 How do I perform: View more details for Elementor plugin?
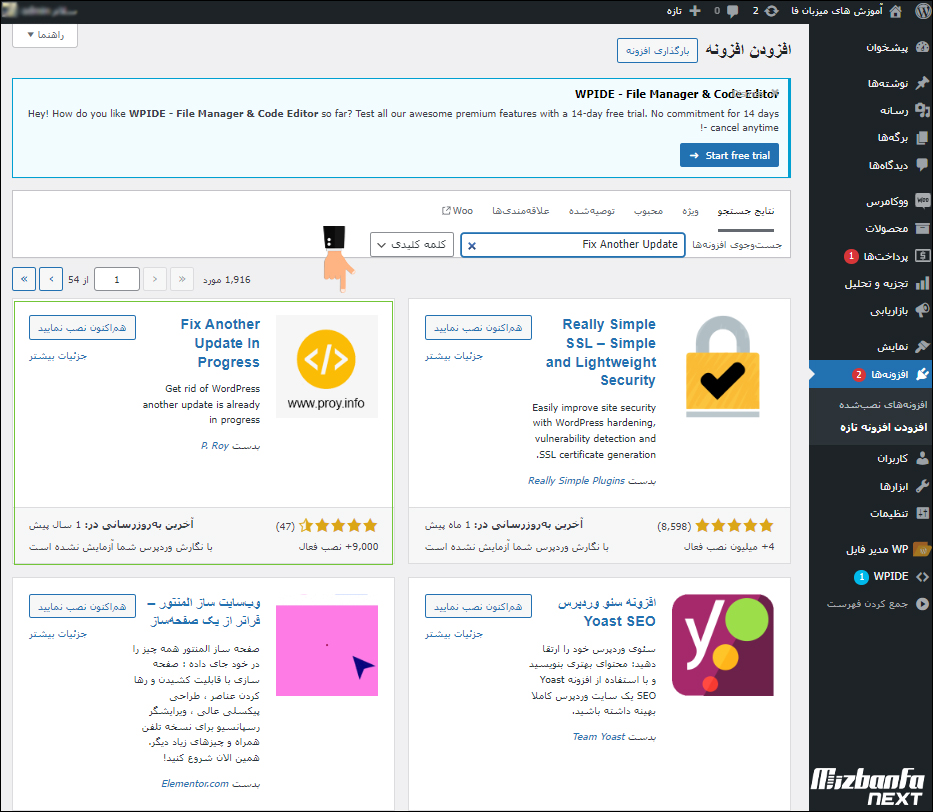click(58, 634)
